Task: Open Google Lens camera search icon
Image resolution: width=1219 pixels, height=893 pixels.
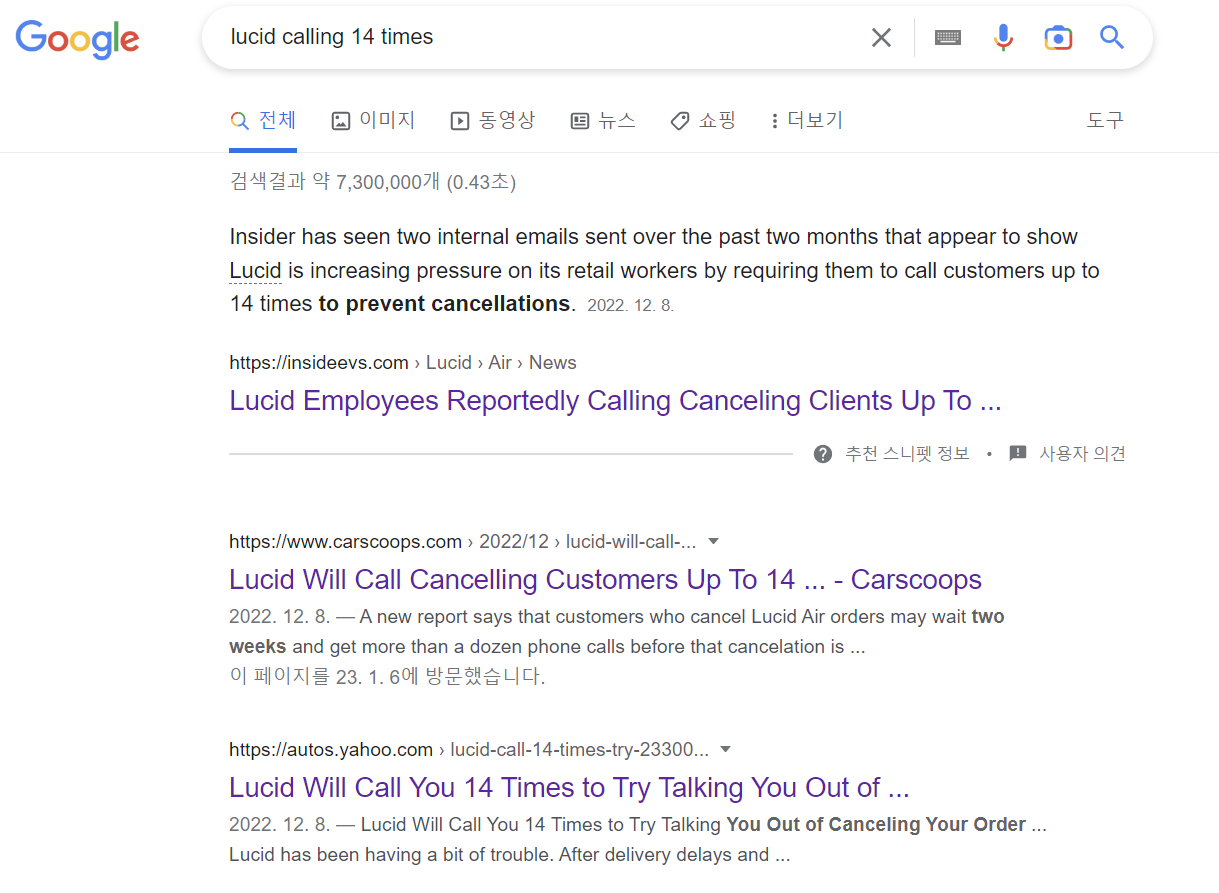Action: point(1058,38)
